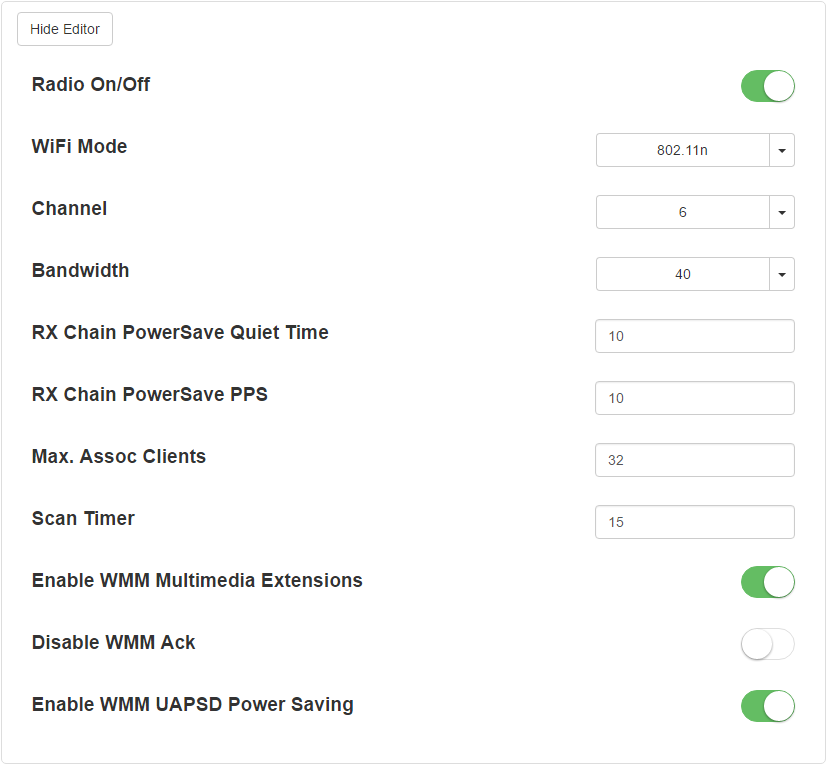
Task: Toggle Enable WMM Multimedia Extensions switch
Action: (x=767, y=582)
